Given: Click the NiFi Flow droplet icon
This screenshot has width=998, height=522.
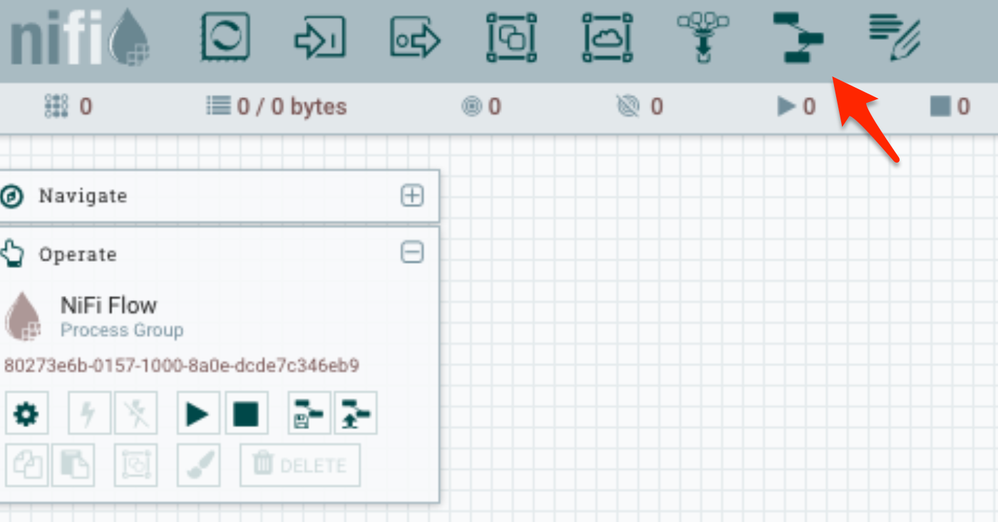Looking at the screenshot, I should 23,316.
